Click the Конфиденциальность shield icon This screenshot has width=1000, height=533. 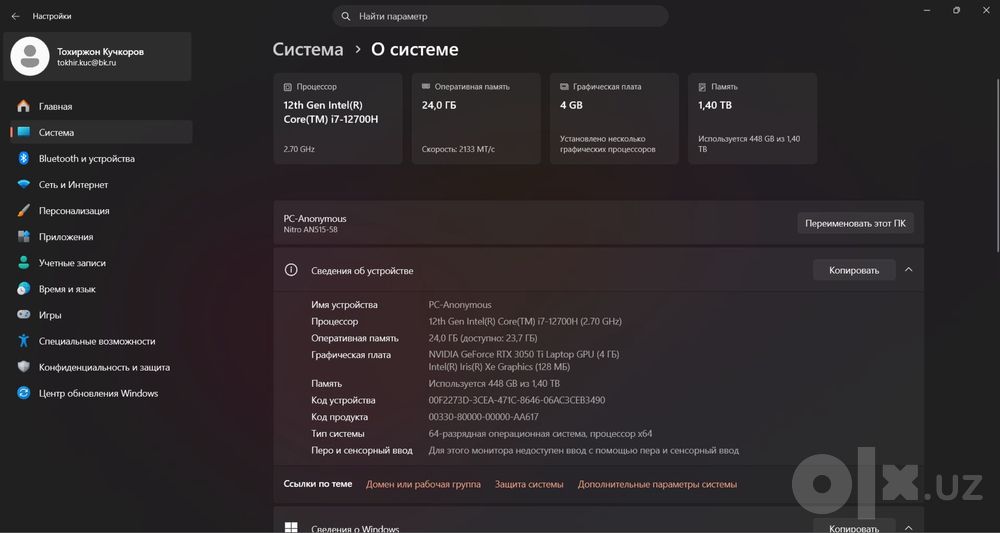(x=24, y=367)
